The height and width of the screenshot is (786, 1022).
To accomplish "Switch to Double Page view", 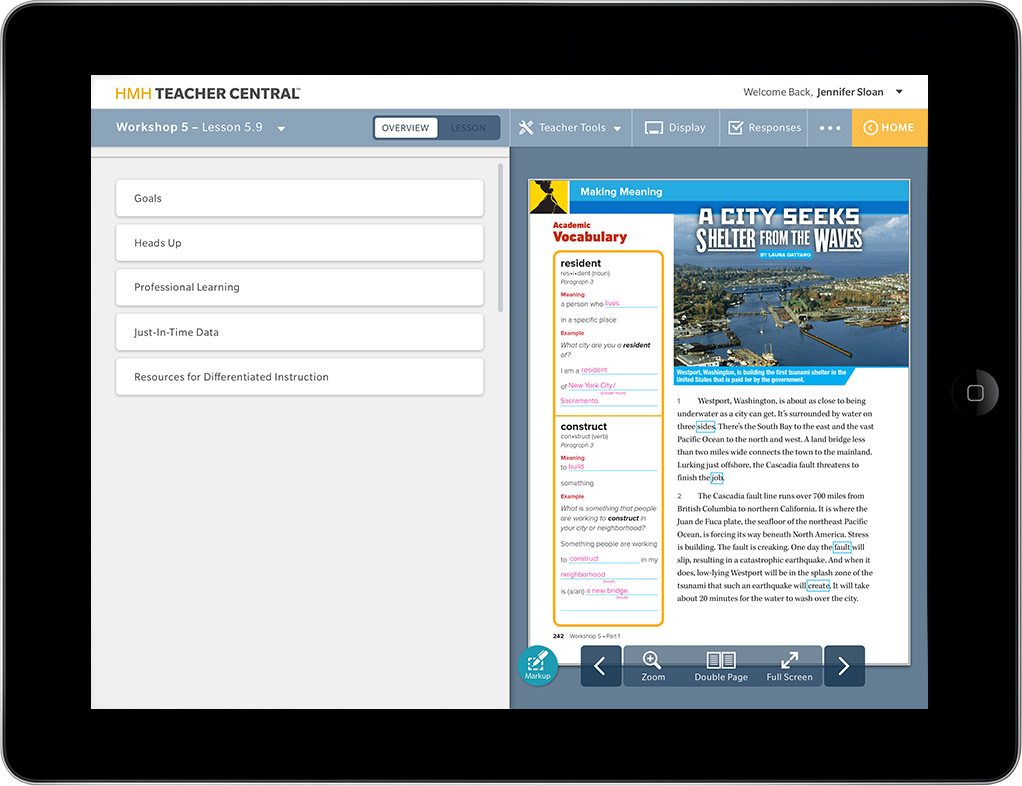I will (x=721, y=666).
